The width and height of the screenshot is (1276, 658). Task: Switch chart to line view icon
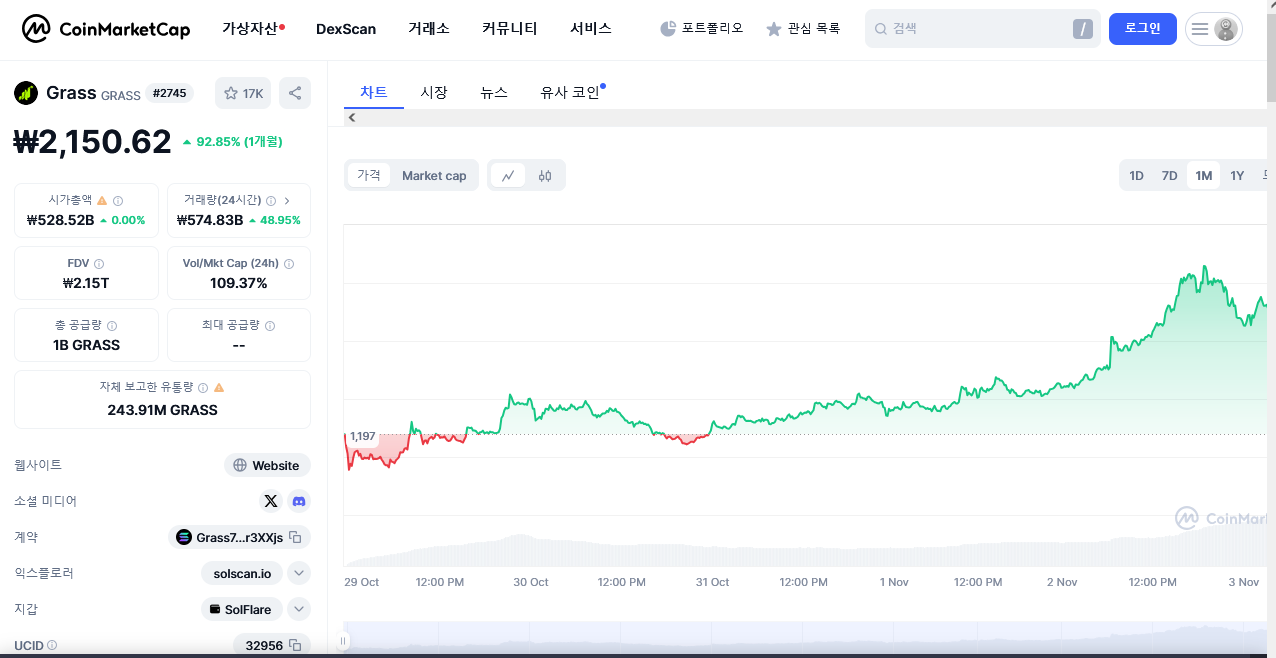(508, 175)
